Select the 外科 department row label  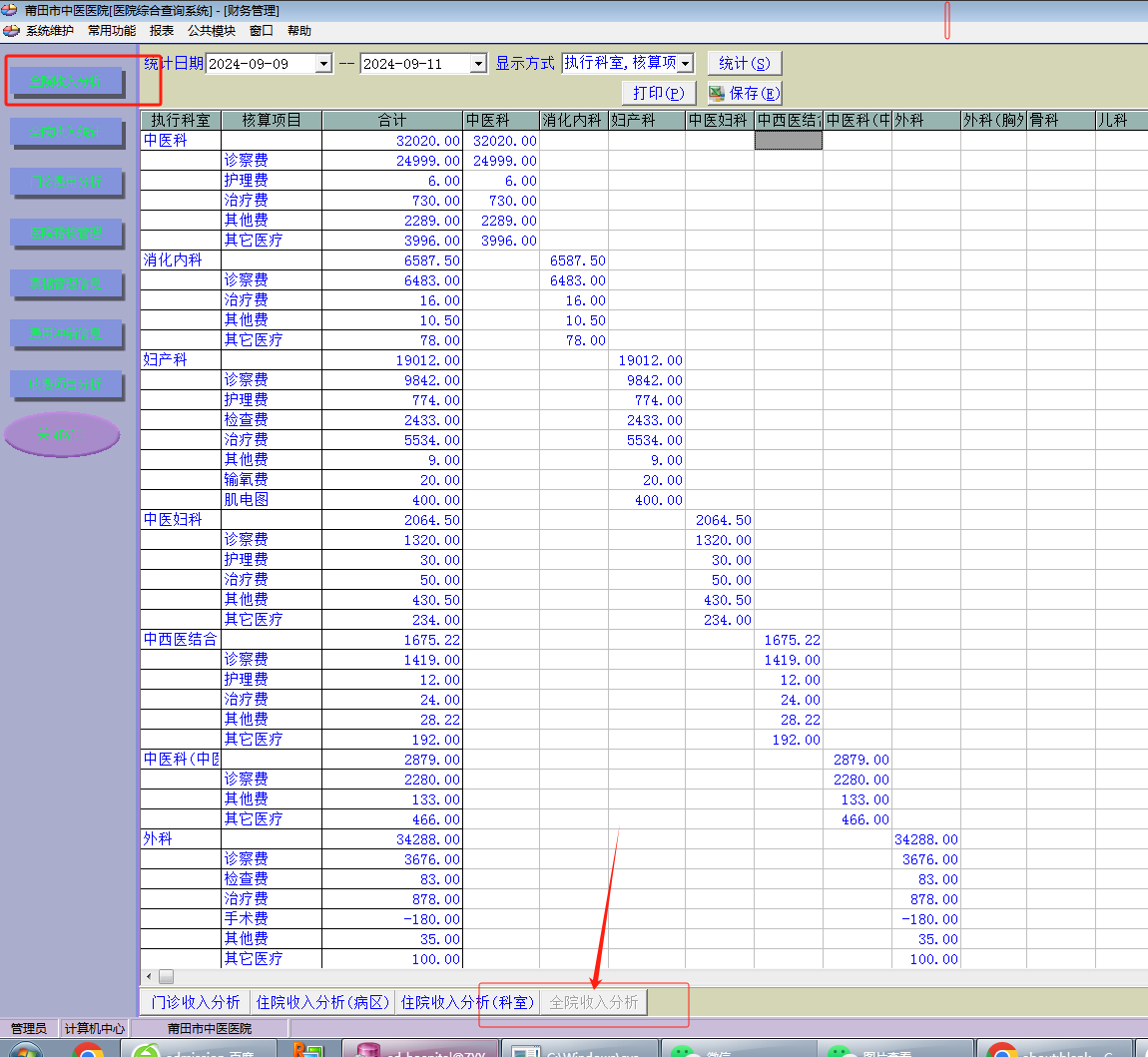pyautogui.click(x=180, y=839)
